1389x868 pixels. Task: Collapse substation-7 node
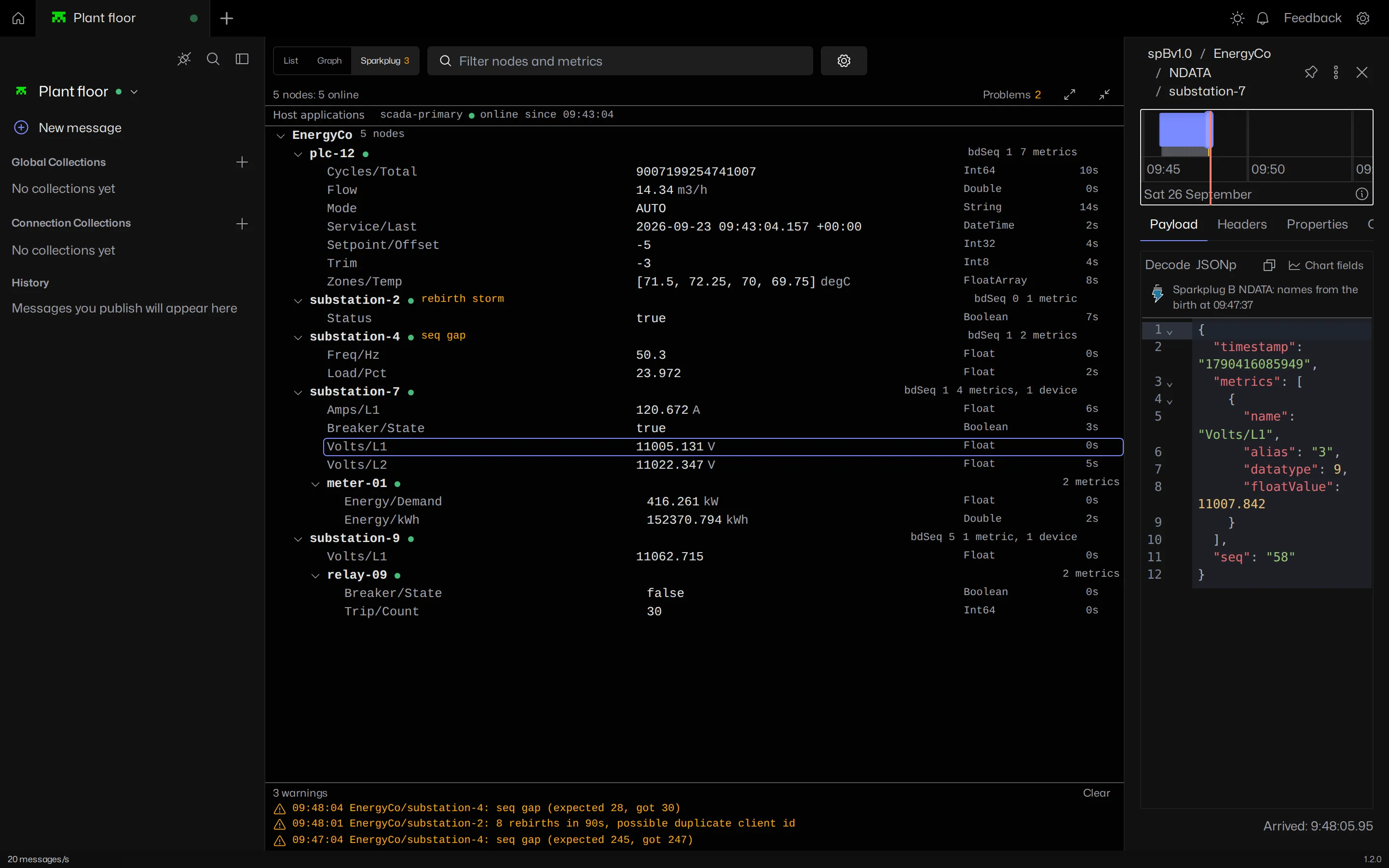pos(298,393)
